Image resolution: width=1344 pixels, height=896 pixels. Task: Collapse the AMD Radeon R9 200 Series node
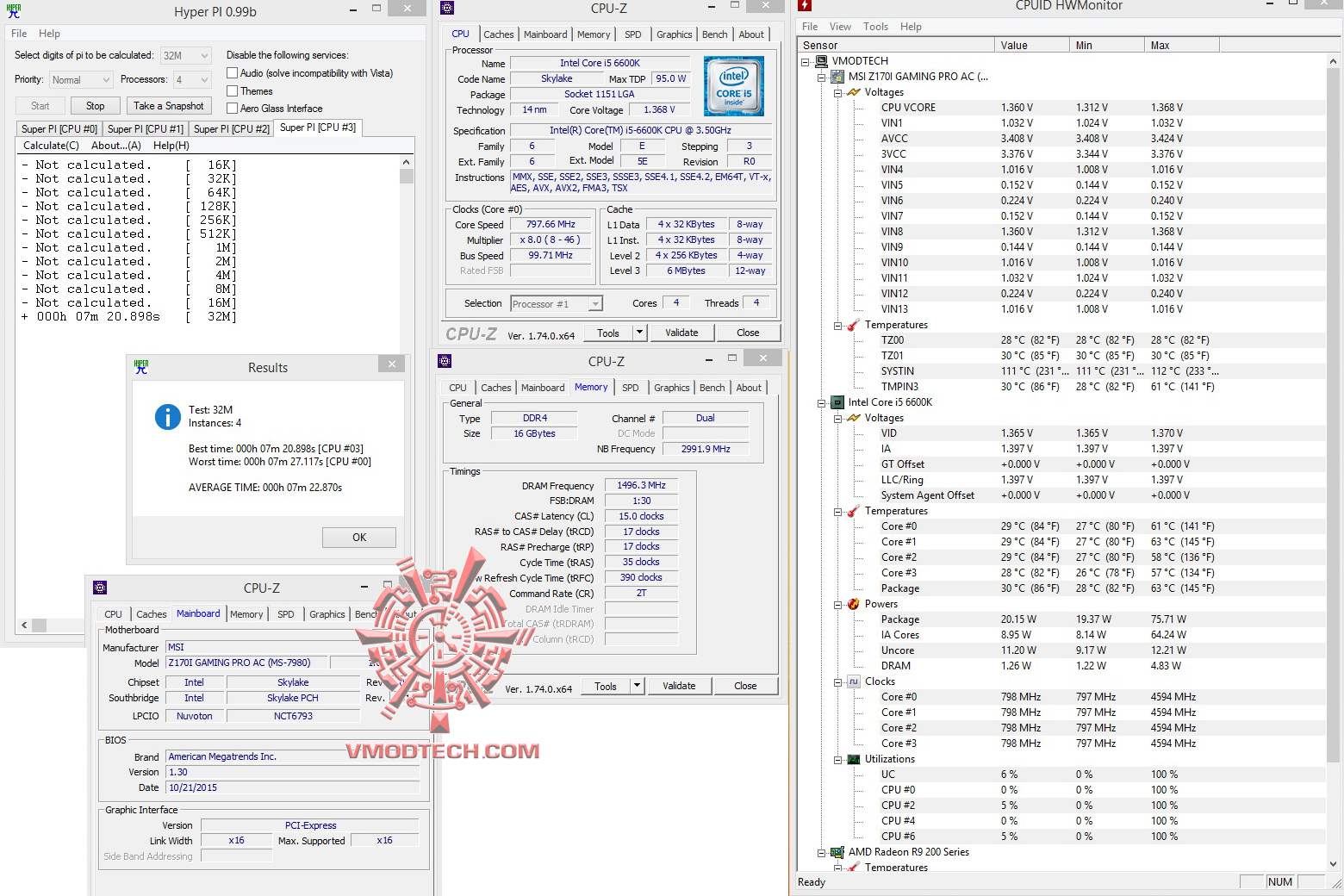click(x=822, y=853)
